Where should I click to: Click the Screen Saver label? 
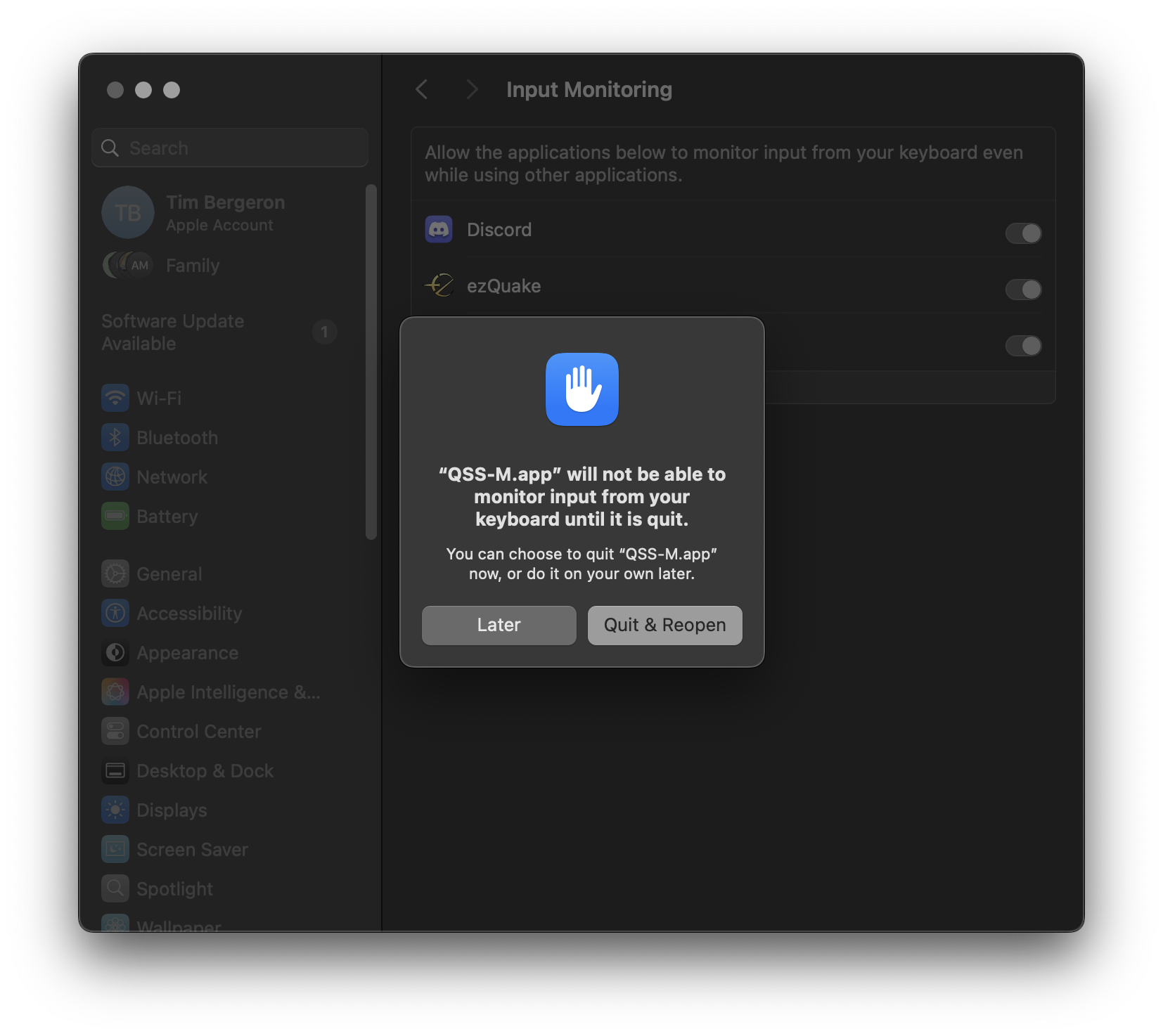click(193, 849)
